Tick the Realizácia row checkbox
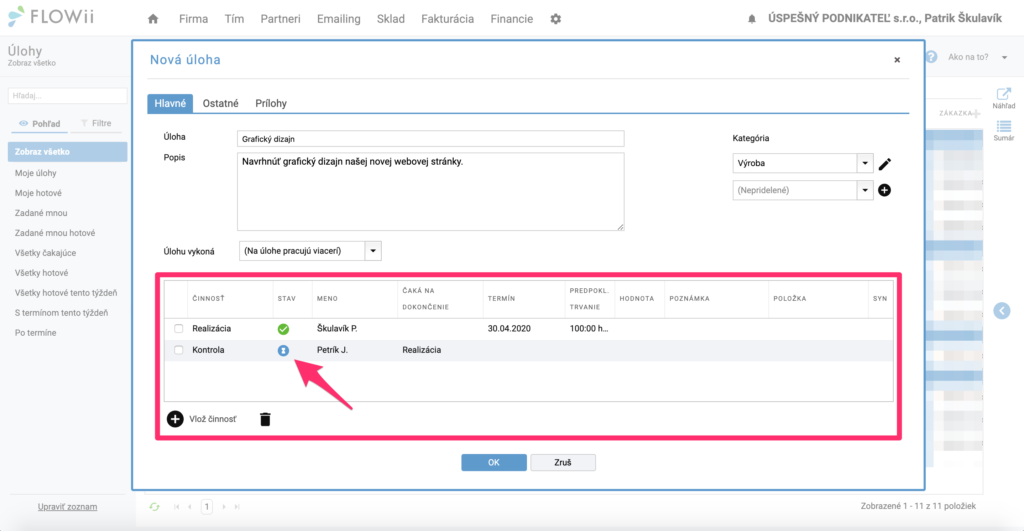 click(x=178, y=329)
